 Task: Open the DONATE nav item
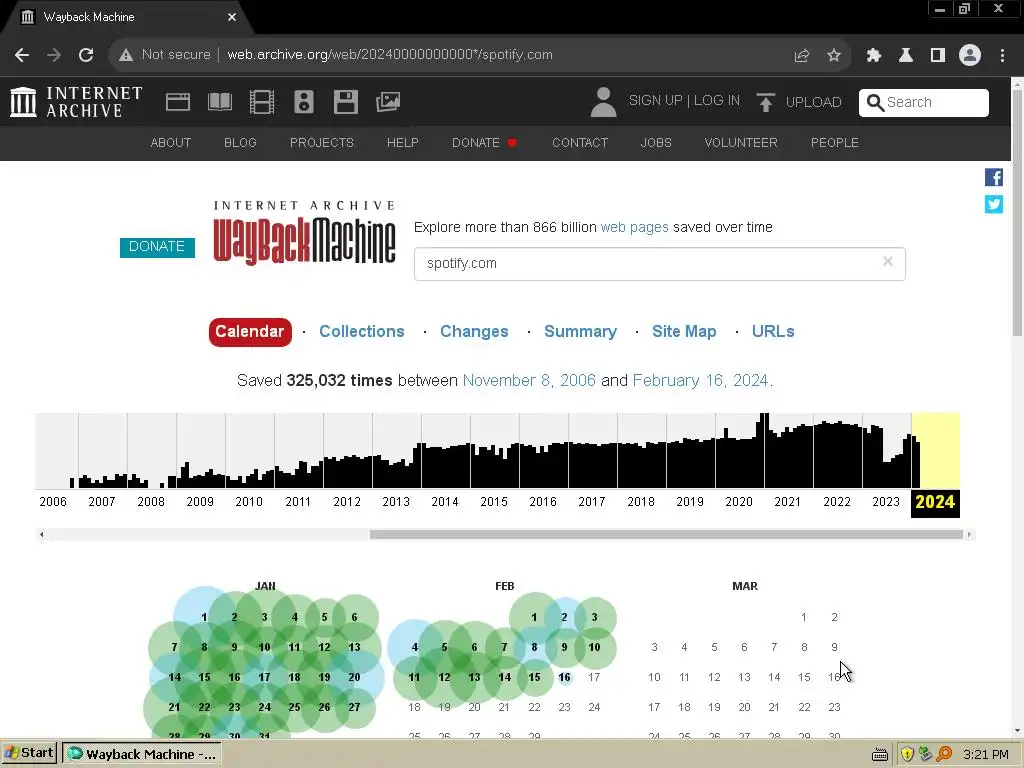pos(484,142)
